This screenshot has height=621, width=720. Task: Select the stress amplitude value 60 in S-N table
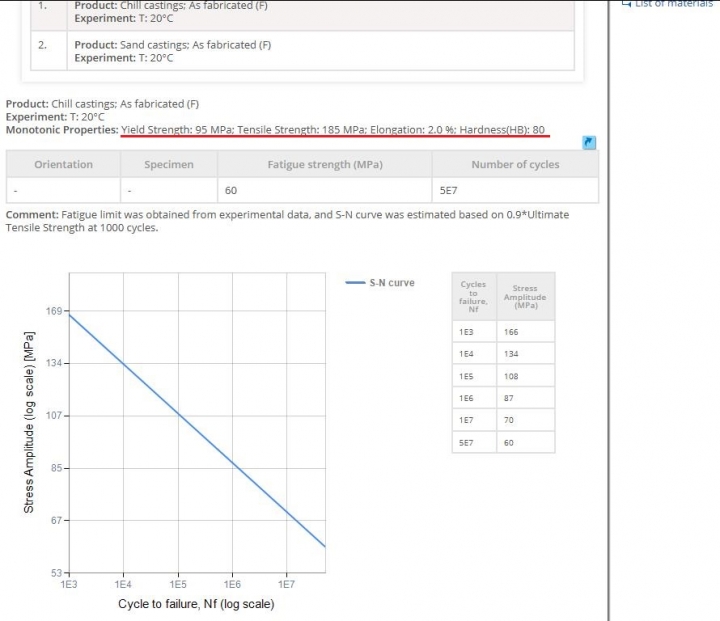(x=525, y=443)
